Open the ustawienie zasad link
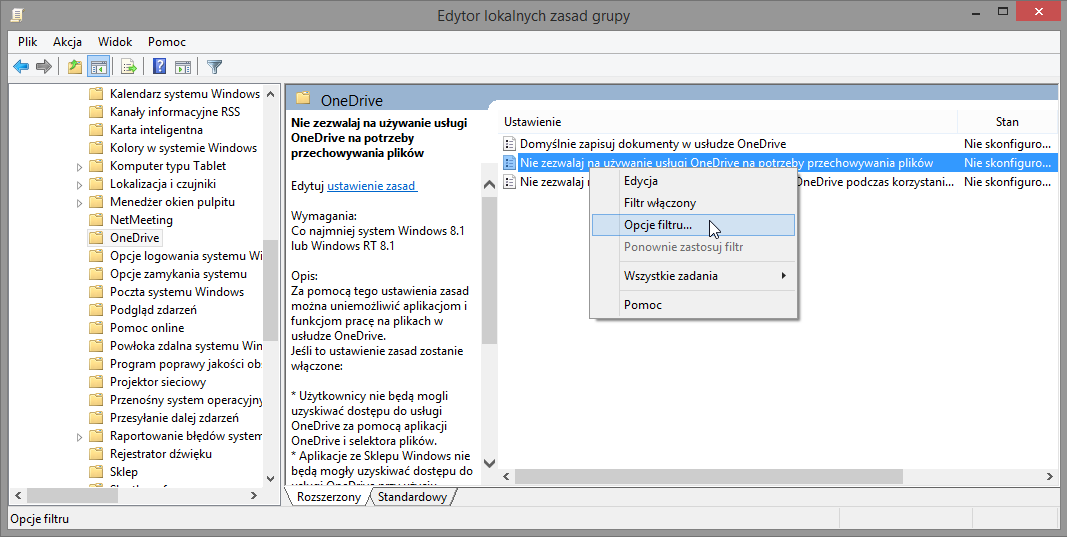 [372, 185]
